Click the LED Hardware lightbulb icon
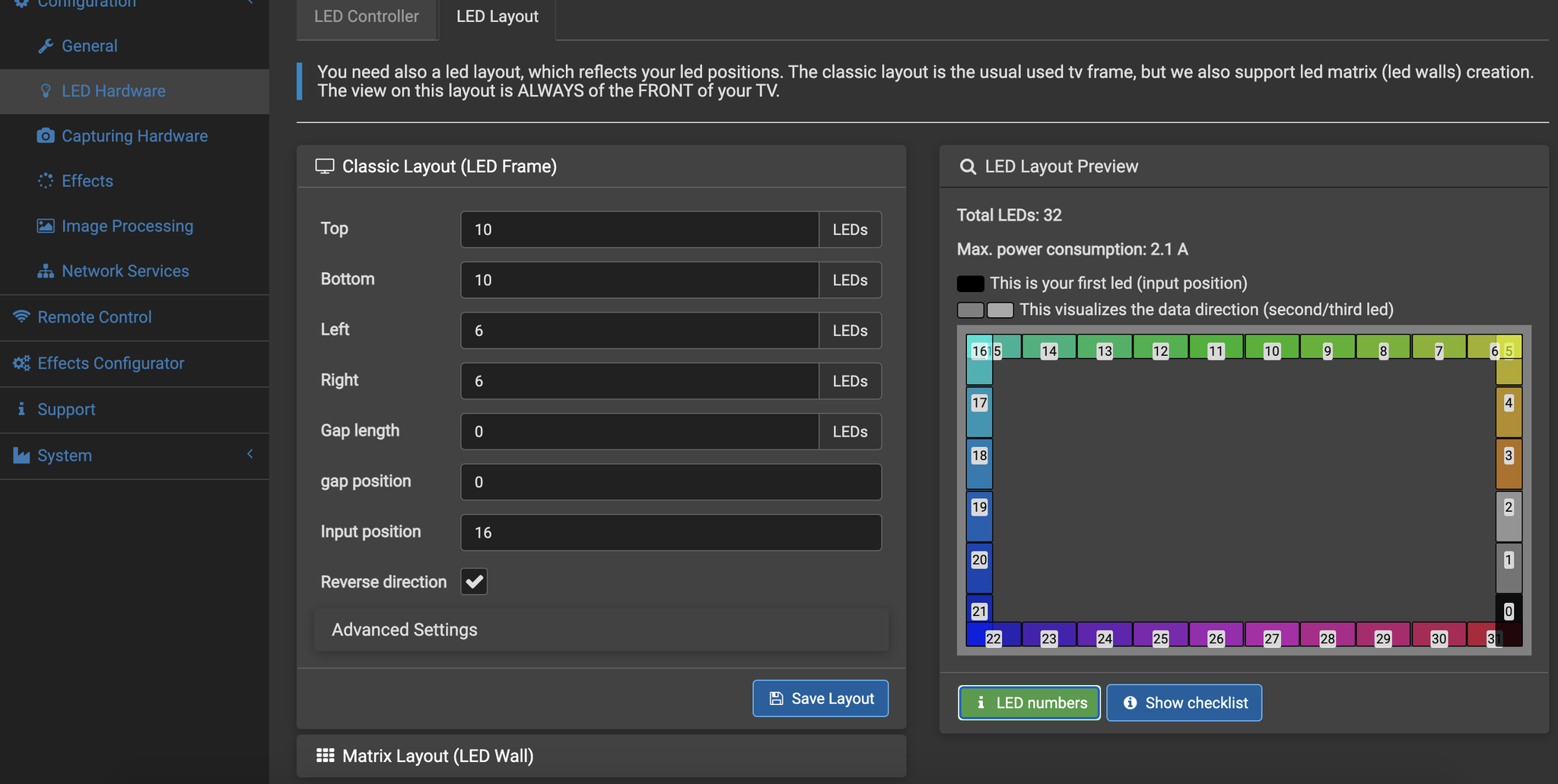1558x784 pixels. (x=46, y=91)
